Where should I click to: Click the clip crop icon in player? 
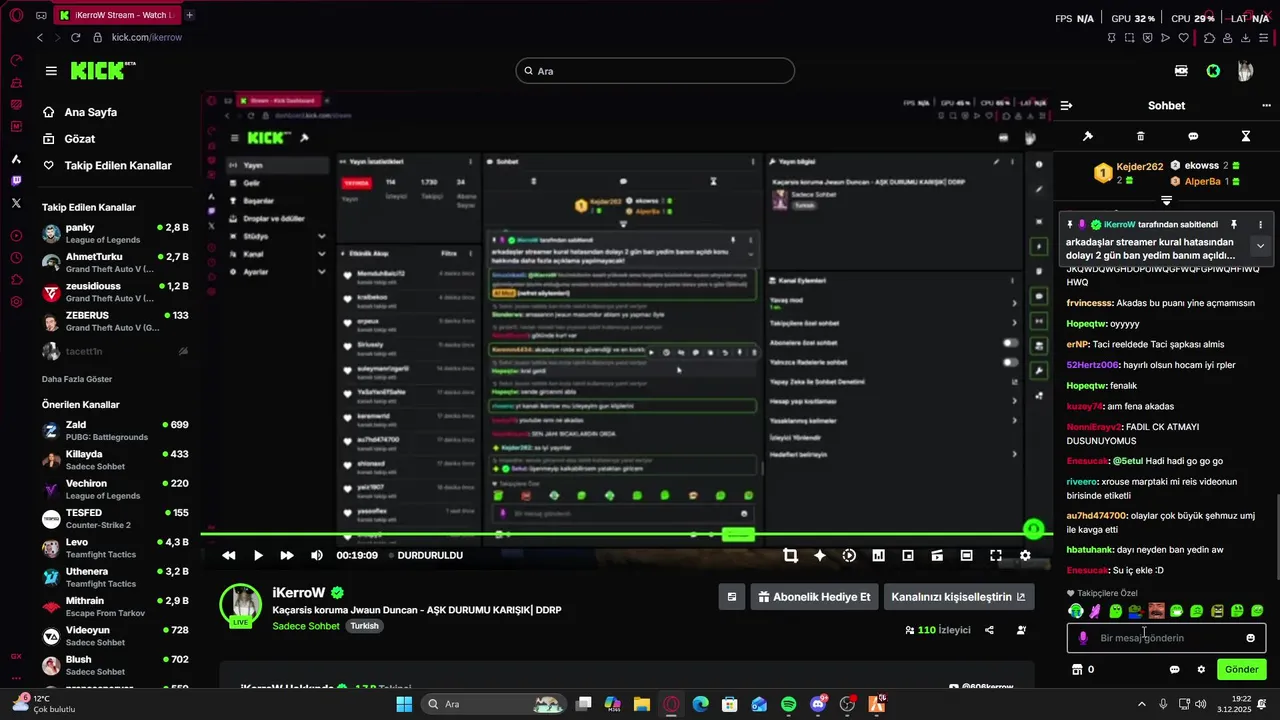click(790, 555)
